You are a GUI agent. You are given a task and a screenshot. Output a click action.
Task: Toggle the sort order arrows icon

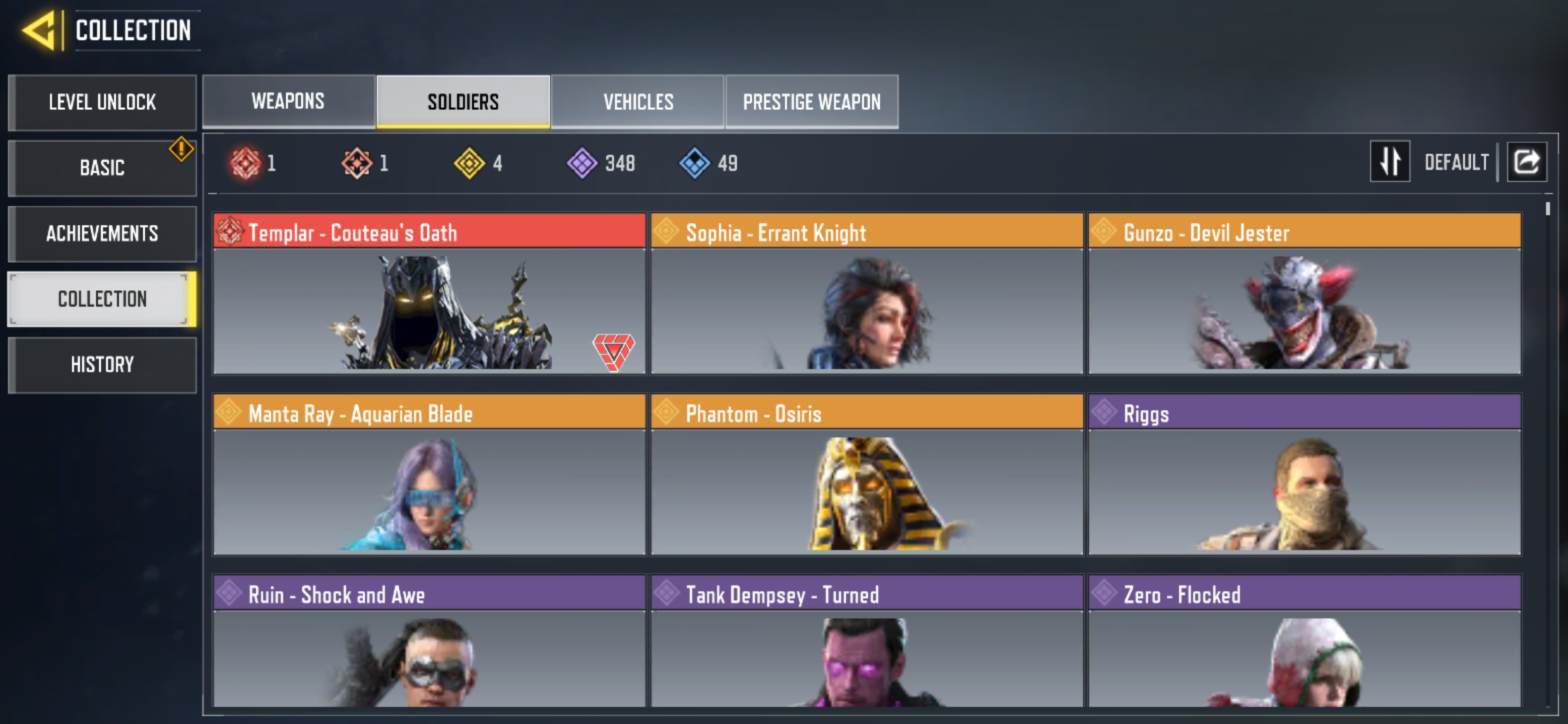click(x=1390, y=162)
